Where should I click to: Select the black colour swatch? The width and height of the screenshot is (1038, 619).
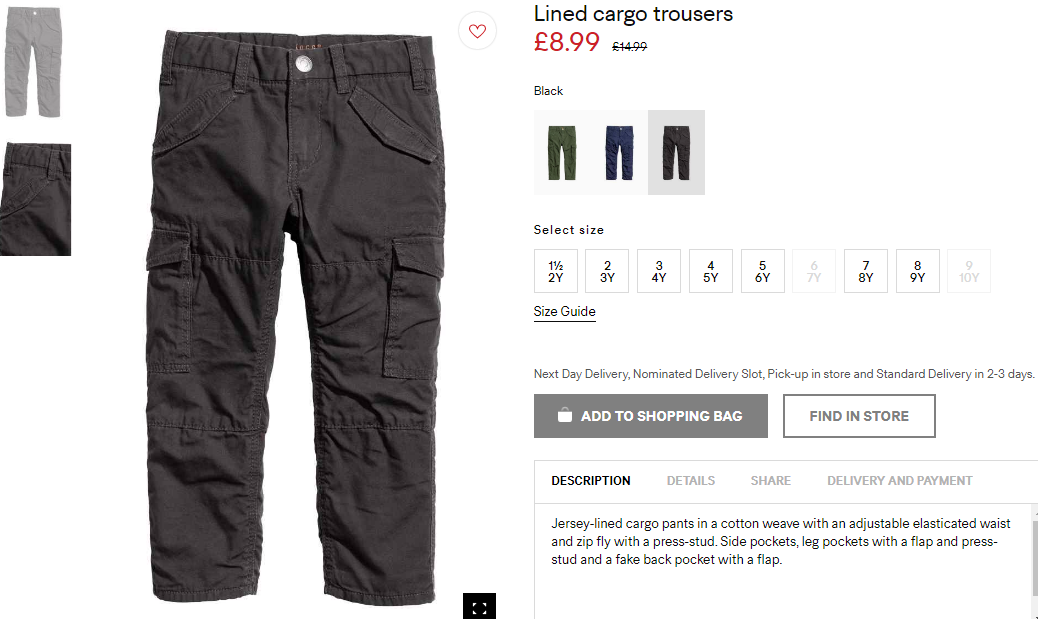pos(676,152)
